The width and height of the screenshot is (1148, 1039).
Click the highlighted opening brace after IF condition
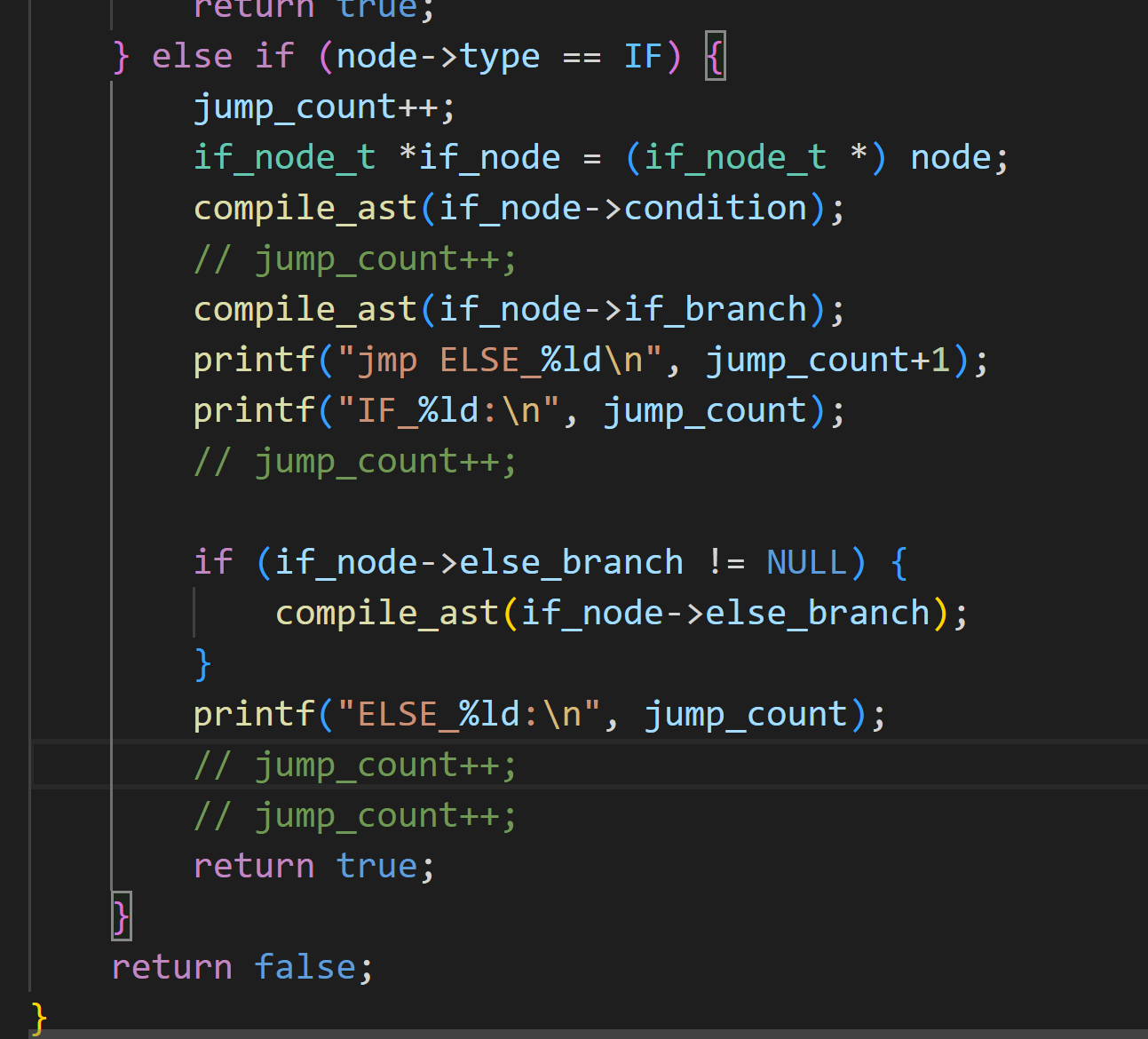715,57
